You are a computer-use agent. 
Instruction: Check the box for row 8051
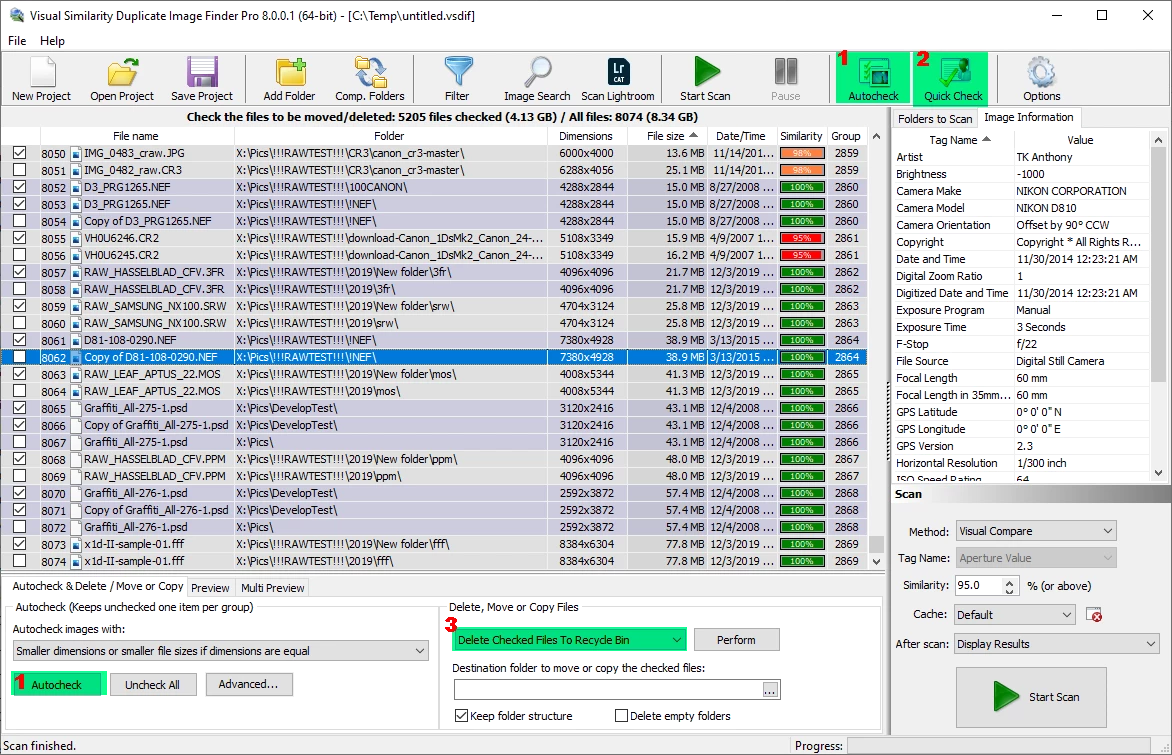click(x=19, y=170)
